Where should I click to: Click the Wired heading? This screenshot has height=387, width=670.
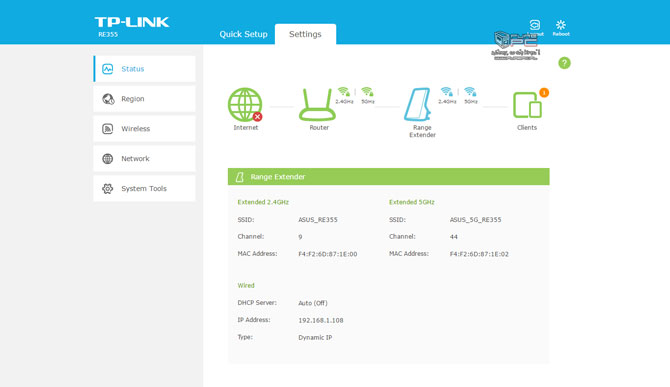(246, 285)
